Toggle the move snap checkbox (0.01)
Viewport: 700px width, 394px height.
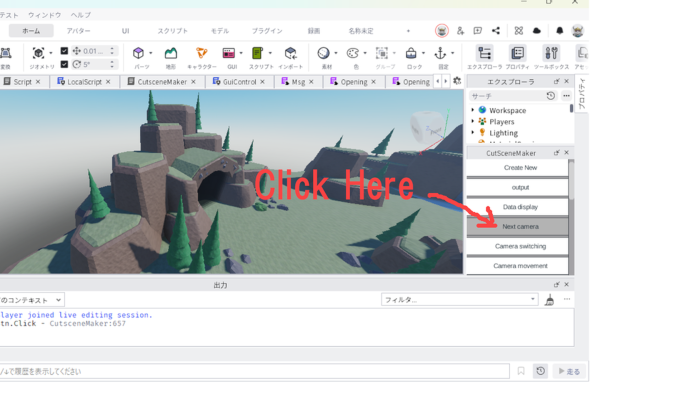[64, 51]
